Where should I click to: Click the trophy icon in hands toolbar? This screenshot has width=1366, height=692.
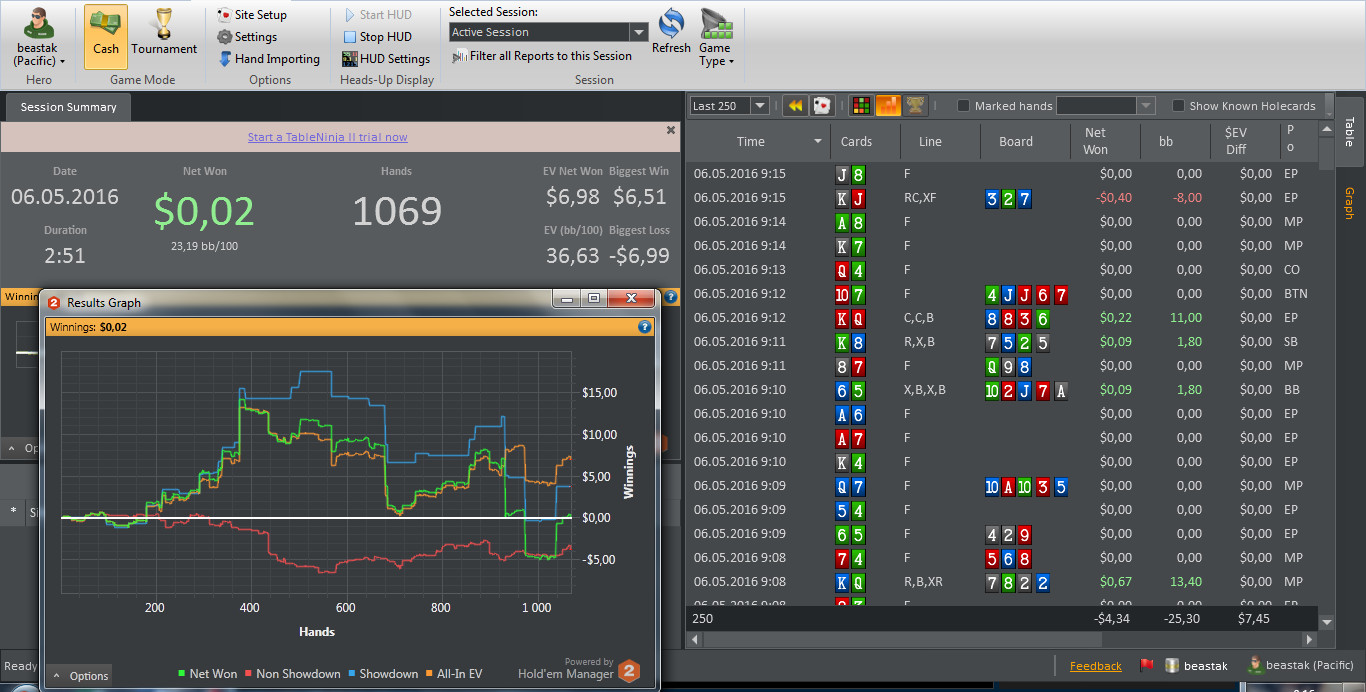pos(914,106)
